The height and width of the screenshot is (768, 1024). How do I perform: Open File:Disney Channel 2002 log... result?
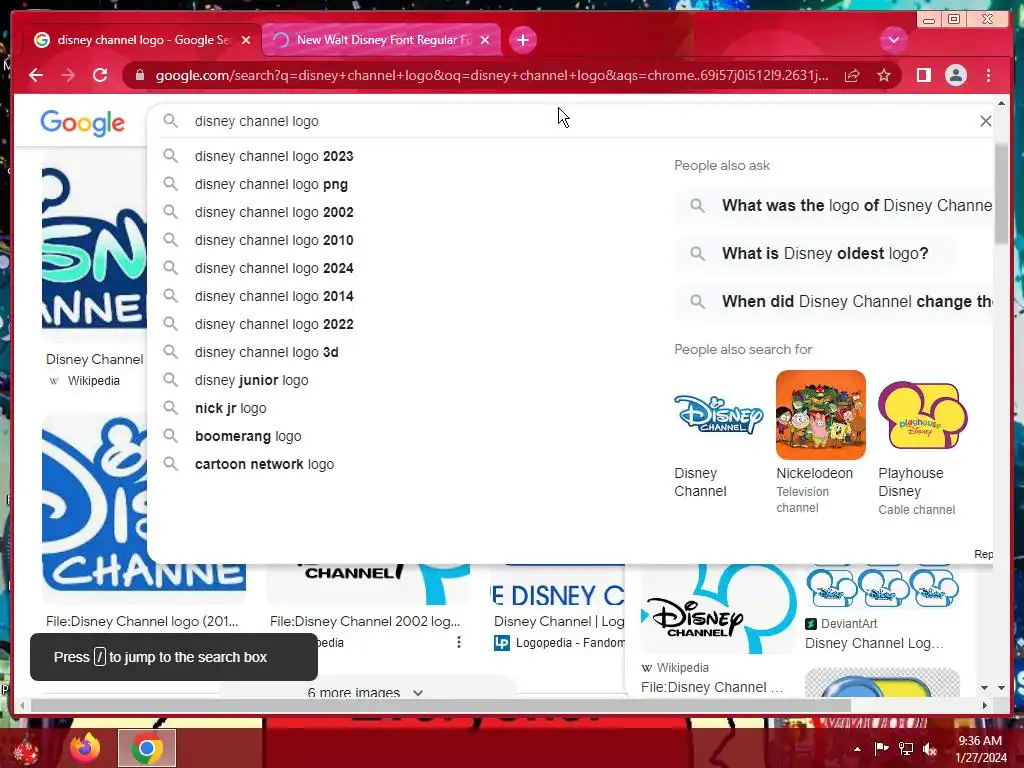pos(365,622)
